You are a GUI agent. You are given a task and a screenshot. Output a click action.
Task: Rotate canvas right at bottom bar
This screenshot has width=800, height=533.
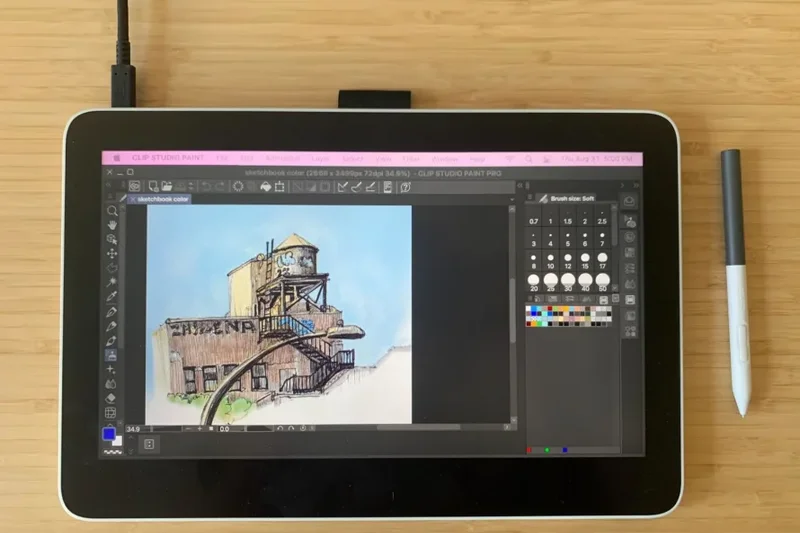[291, 428]
